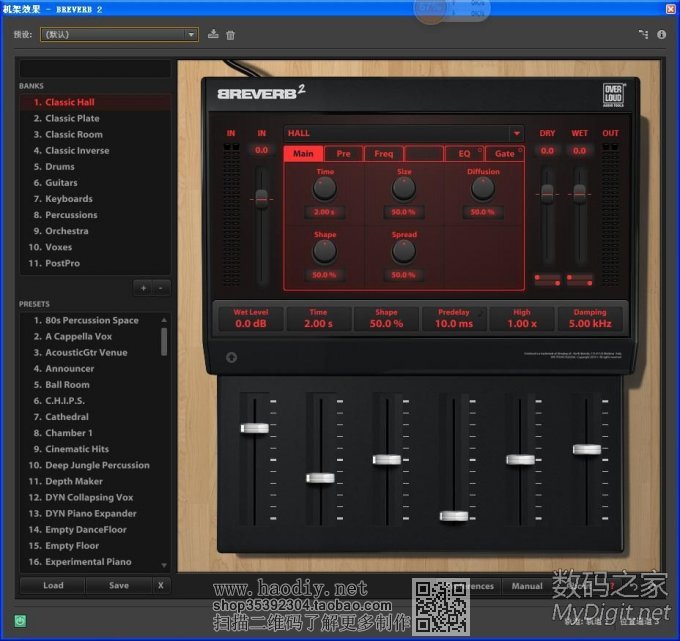The width and height of the screenshot is (680, 641).
Task: Click the info icon at top right
Action: click(662, 34)
